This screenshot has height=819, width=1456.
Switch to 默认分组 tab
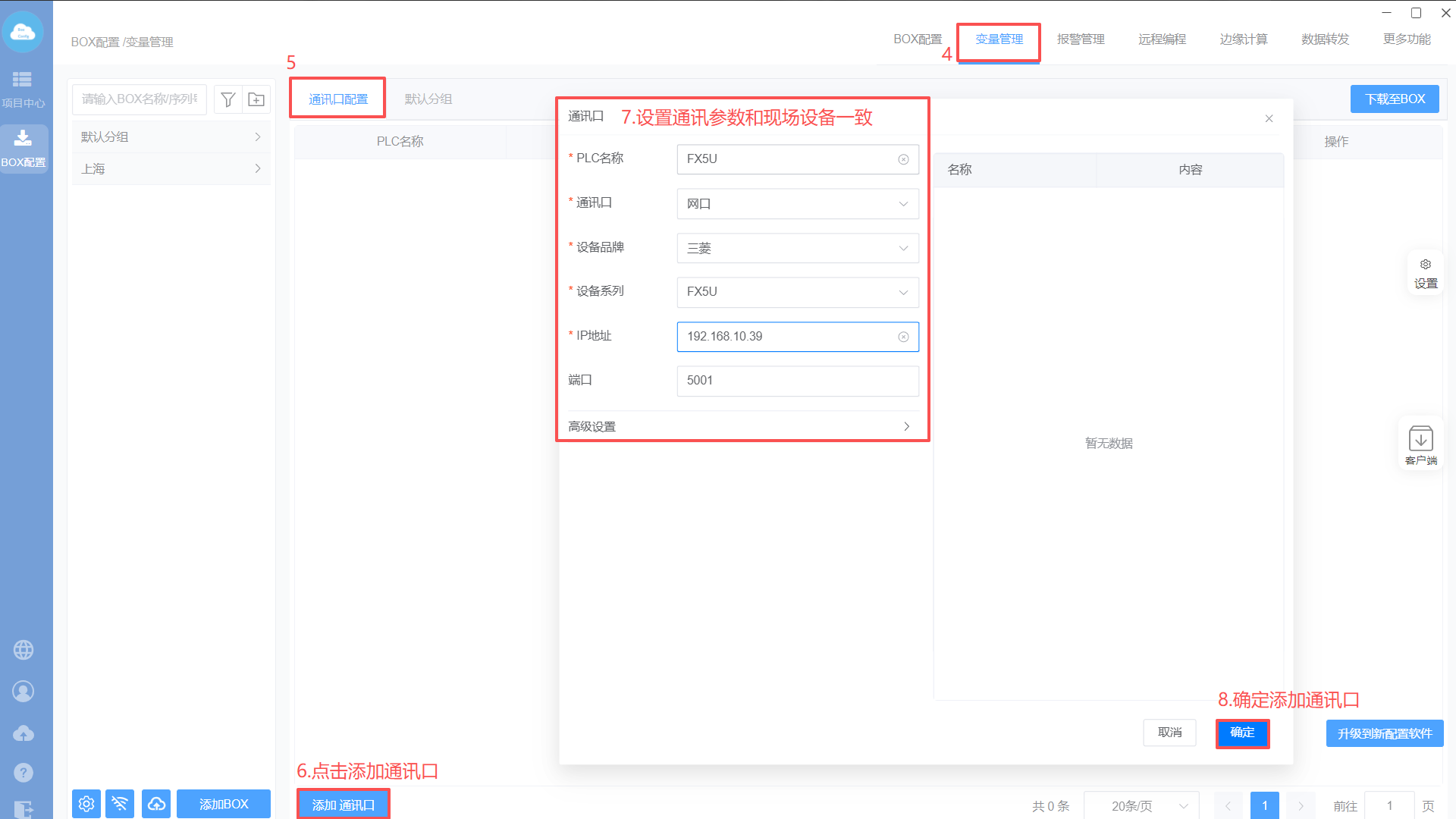click(428, 99)
